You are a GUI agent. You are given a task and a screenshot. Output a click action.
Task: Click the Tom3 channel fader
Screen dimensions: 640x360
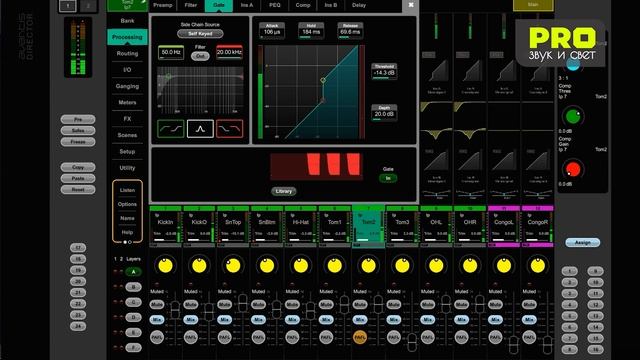pyautogui.click(x=412, y=342)
